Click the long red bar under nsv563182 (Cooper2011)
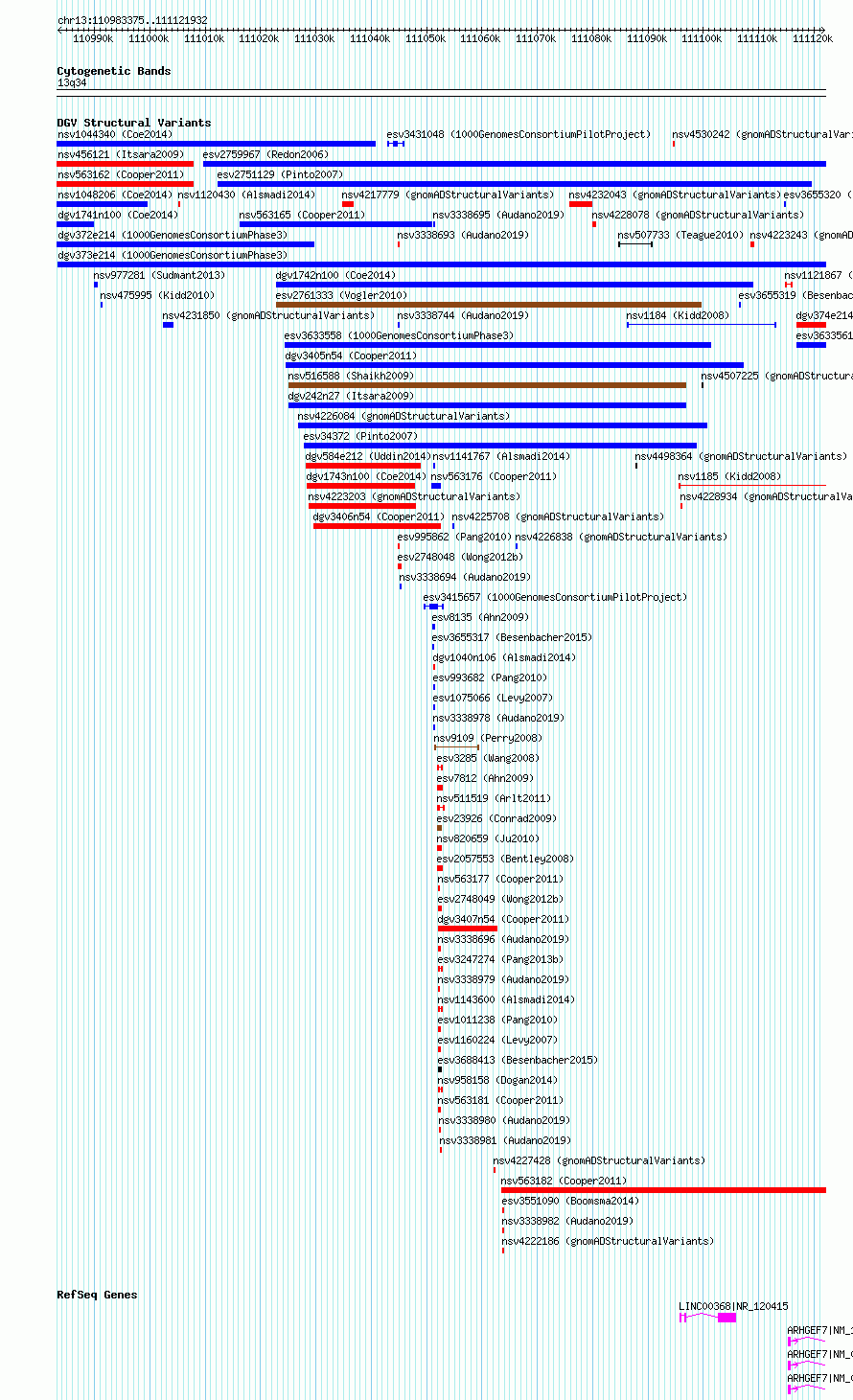Screen dimensions: 853x1400 663,1190
